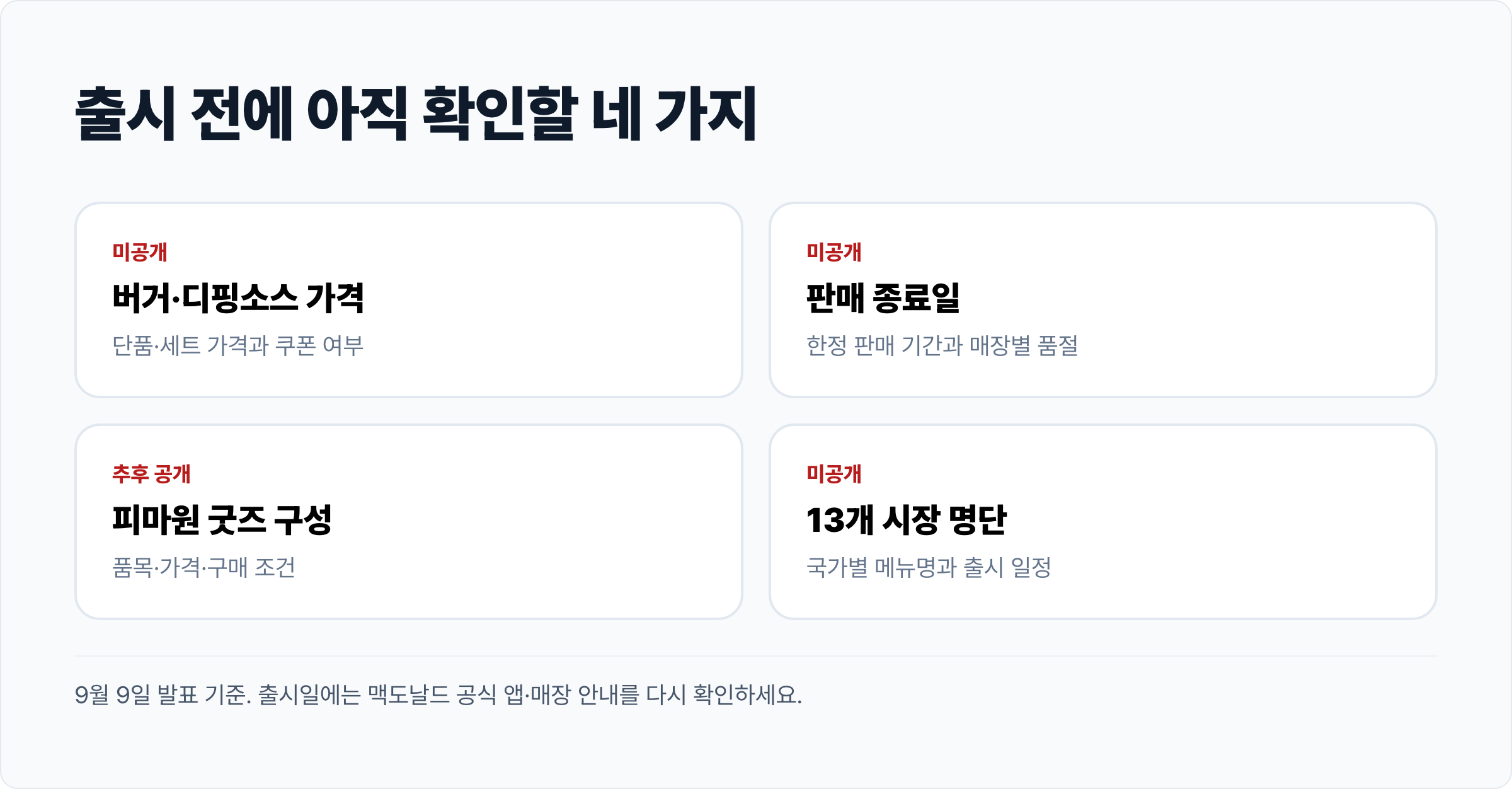Click the 추후 공개 status label
This screenshot has width=1512, height=789.
click(x=151, y=474)
